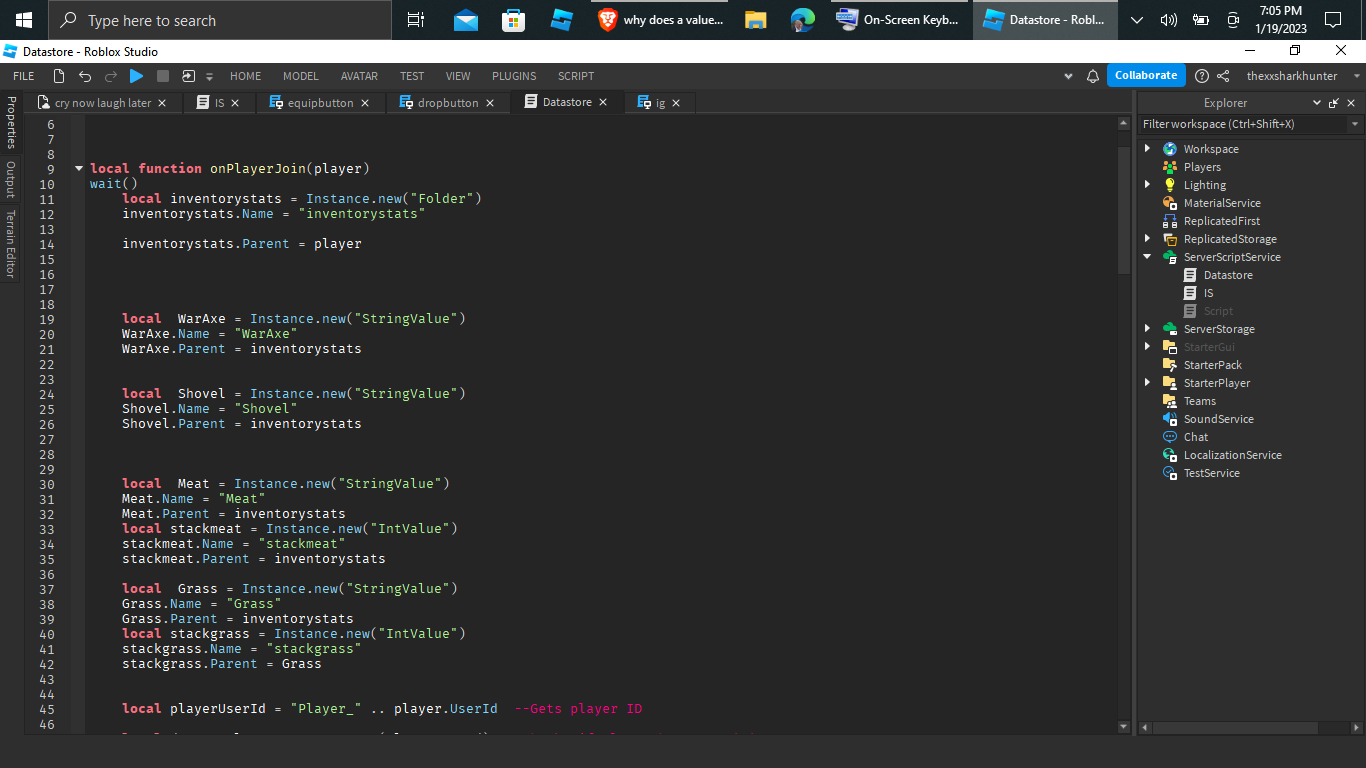Click the Stop simulation icon
The image size is (1366, 768).
[x=161, y=75]
